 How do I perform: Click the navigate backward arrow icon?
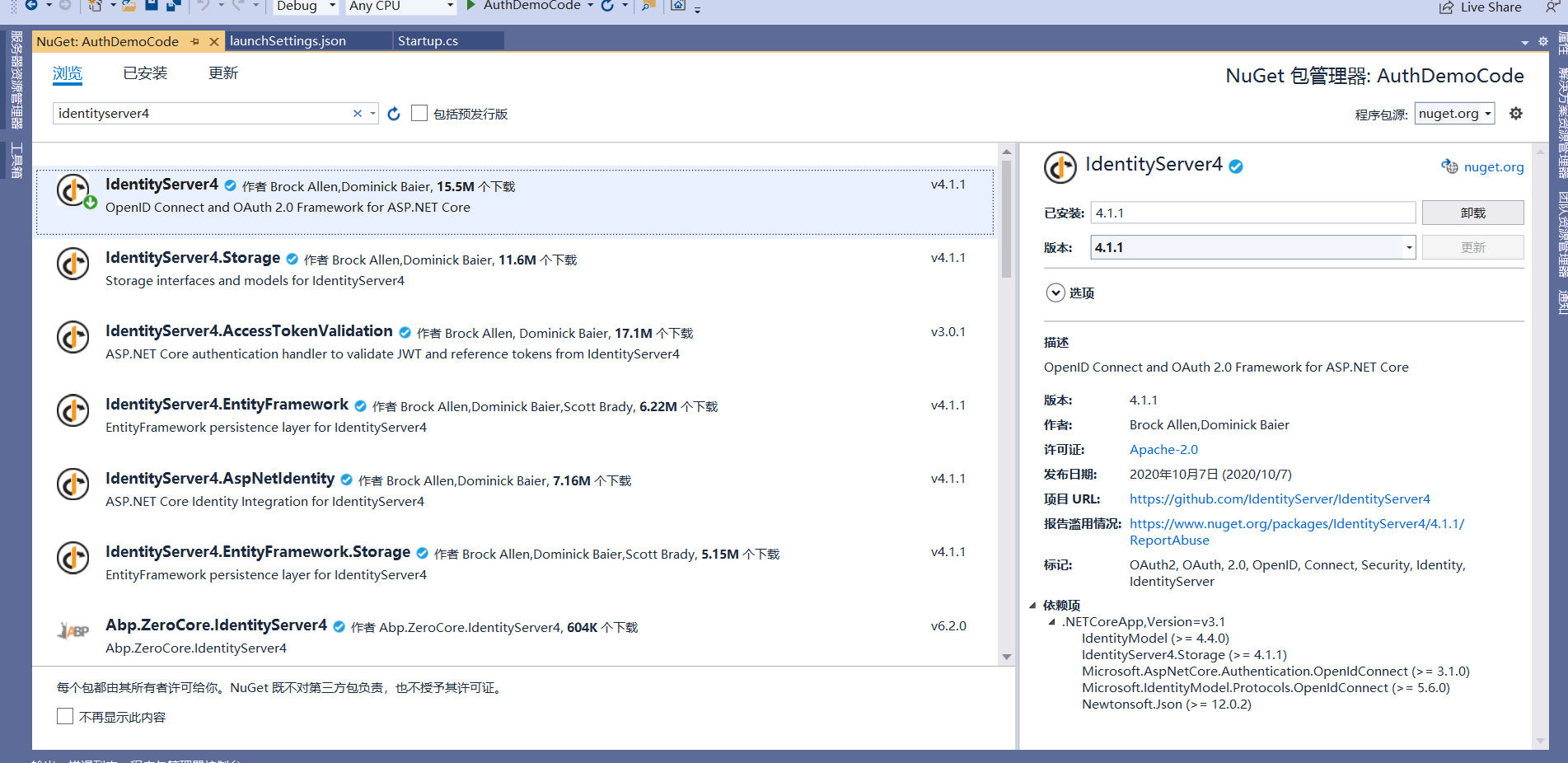pos(31,5)
